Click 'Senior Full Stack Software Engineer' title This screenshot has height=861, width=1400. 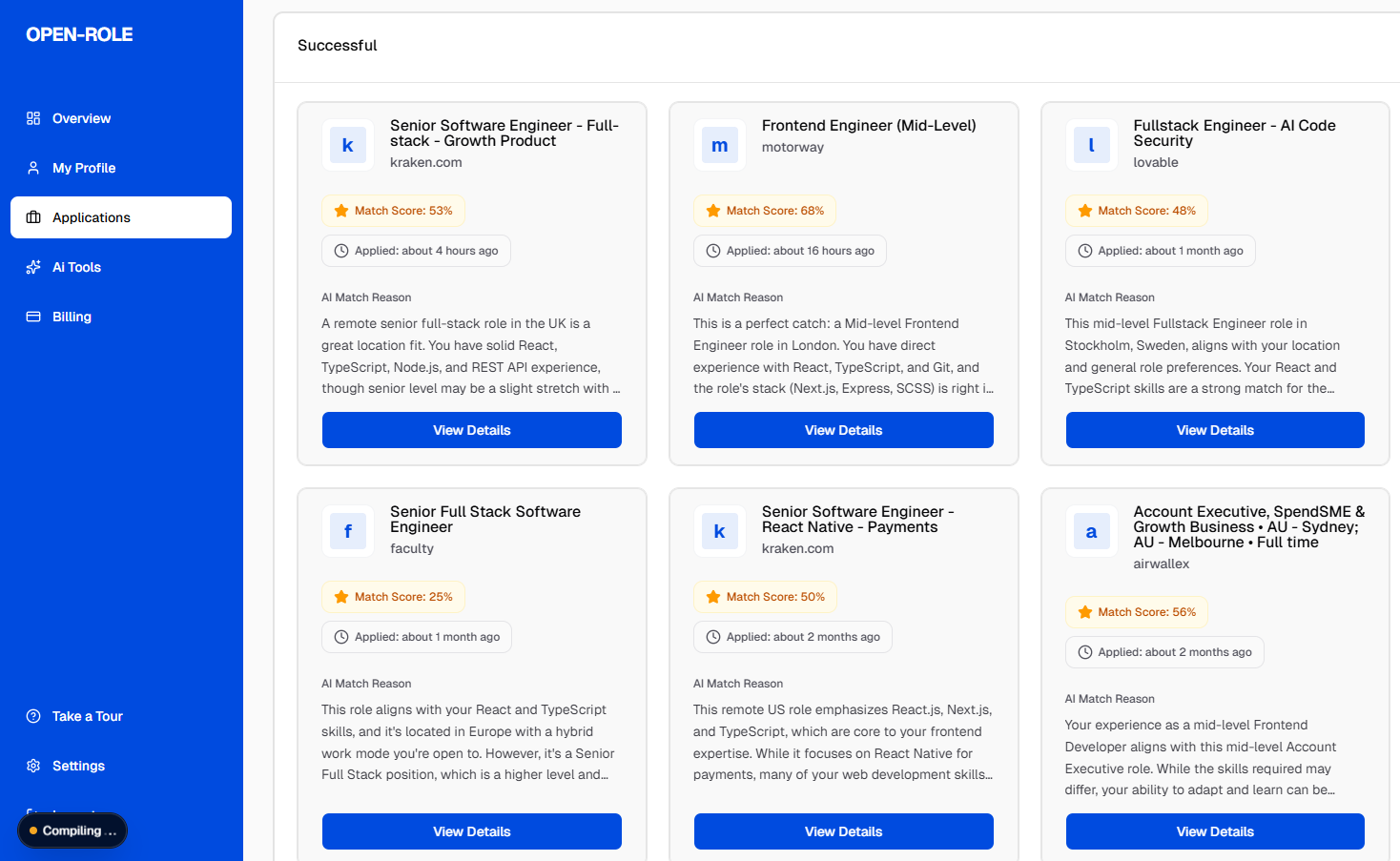tap(485, 519)
